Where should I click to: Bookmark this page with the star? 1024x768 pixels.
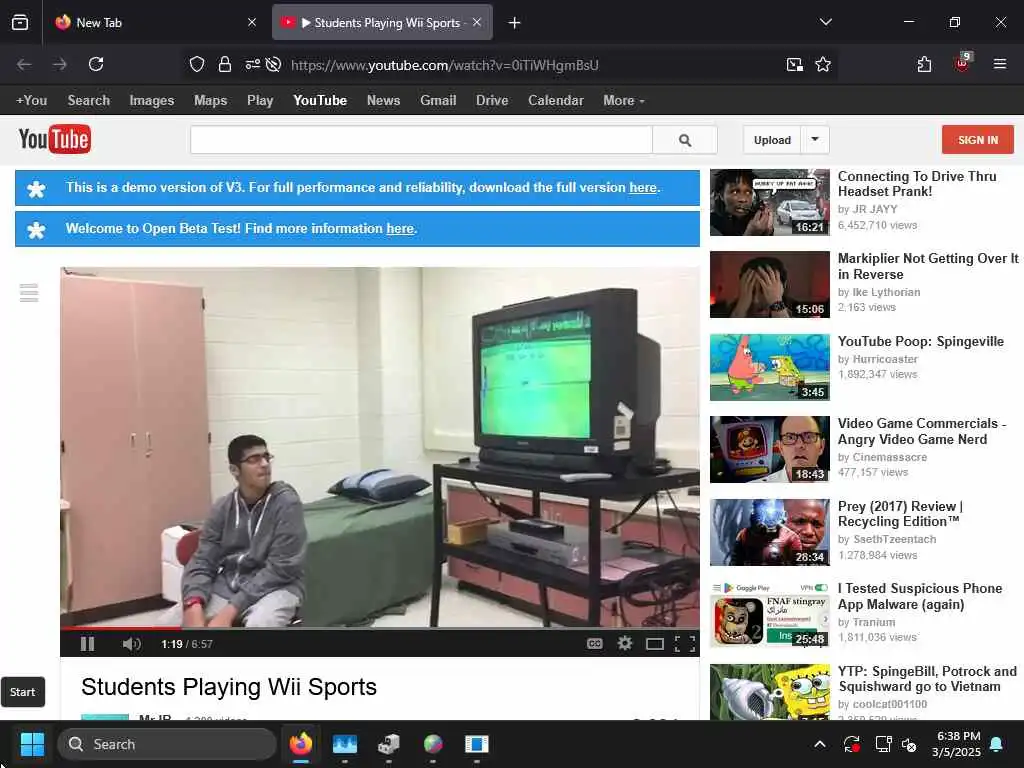[x=823, y=64]
